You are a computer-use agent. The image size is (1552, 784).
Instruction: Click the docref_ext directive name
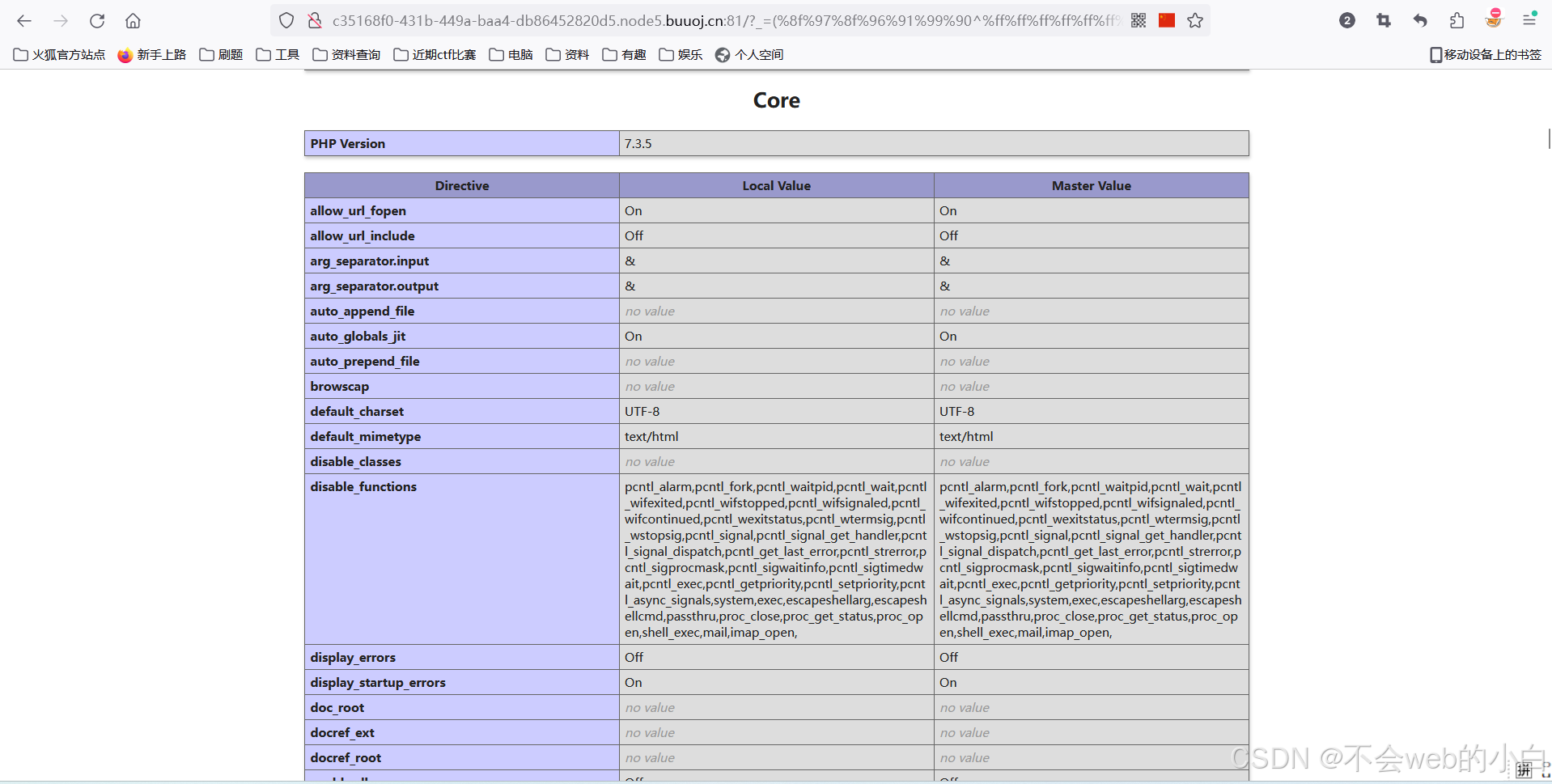342,732
